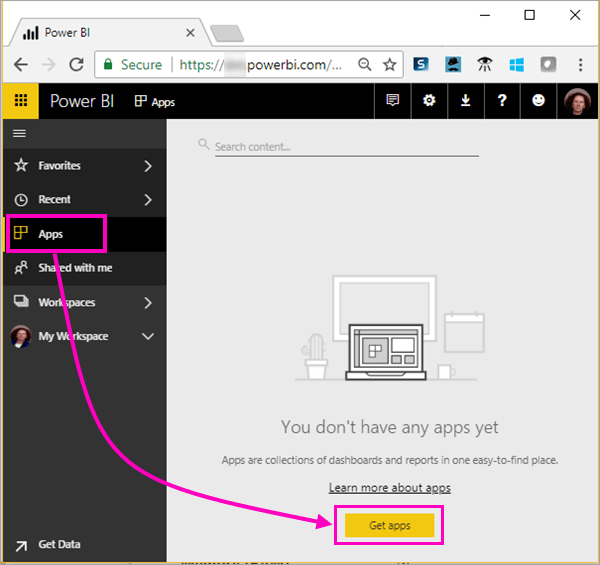Open the settings gear icon
The image size is (600, 565).
(429, 101)
